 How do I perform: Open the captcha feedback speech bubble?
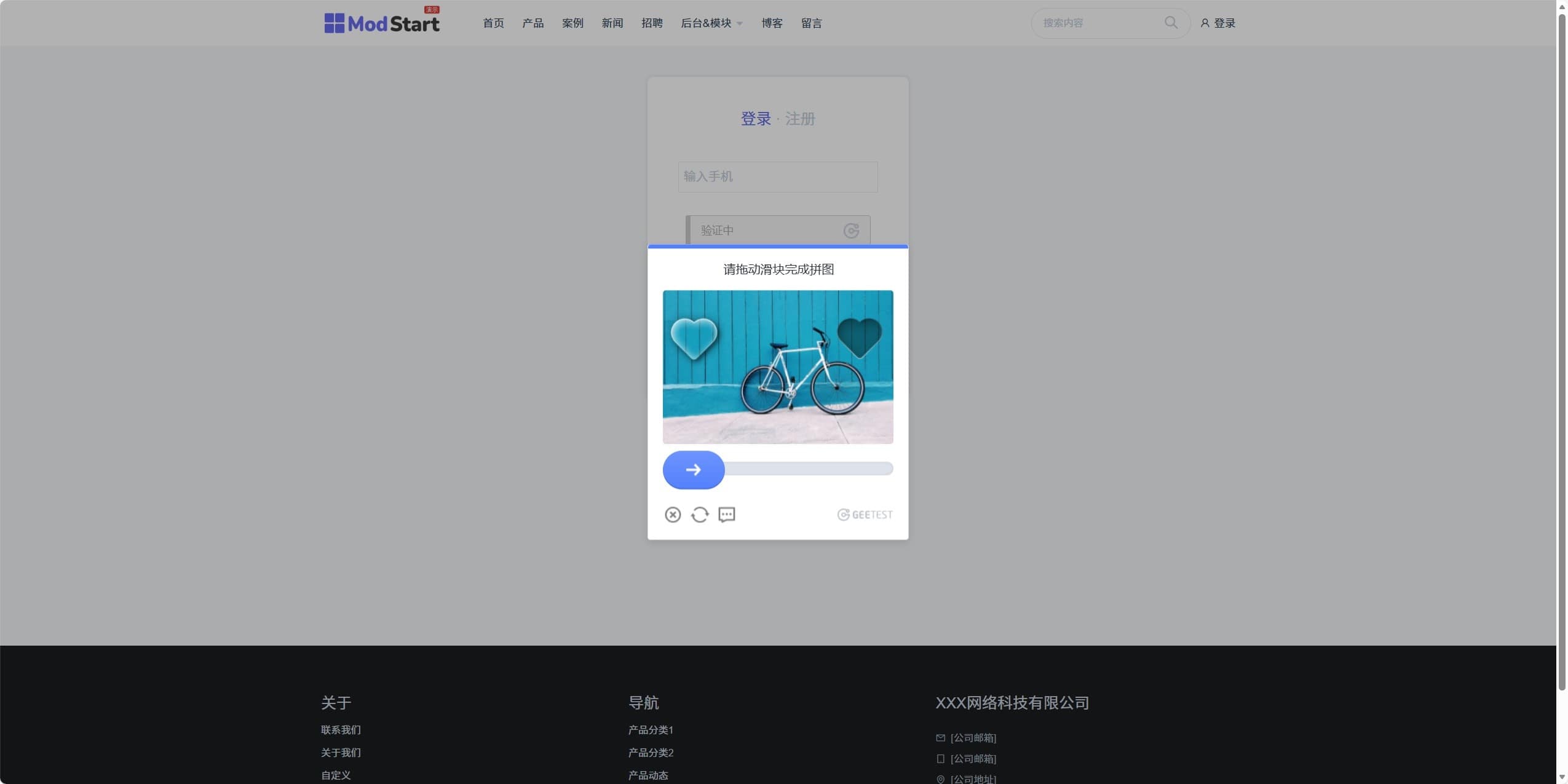pyautogui.click(x=726, y=515)
